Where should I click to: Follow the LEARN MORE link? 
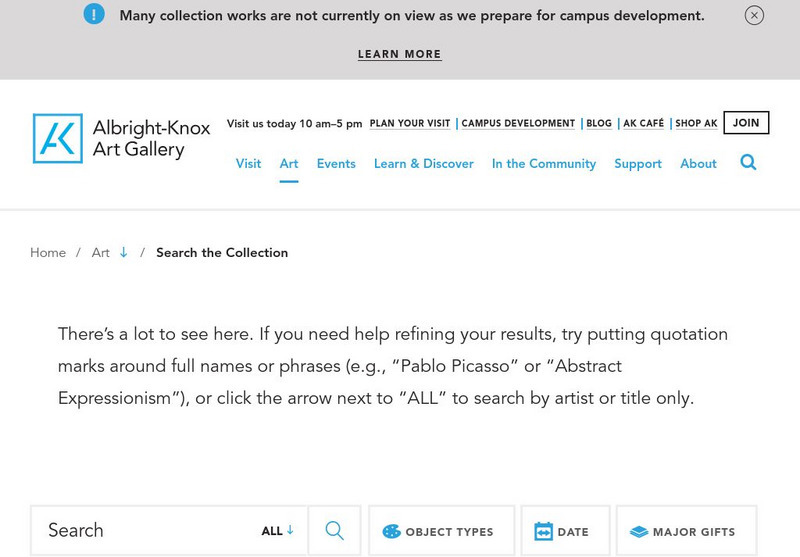pyautogui.click(x=399, y=54)
